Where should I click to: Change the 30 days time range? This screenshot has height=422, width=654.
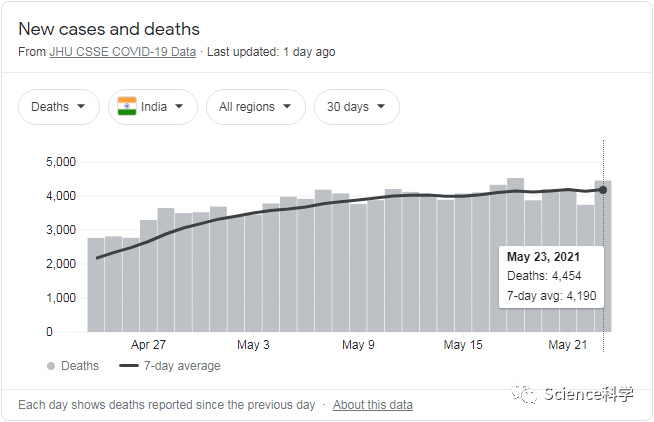point(357,107)
